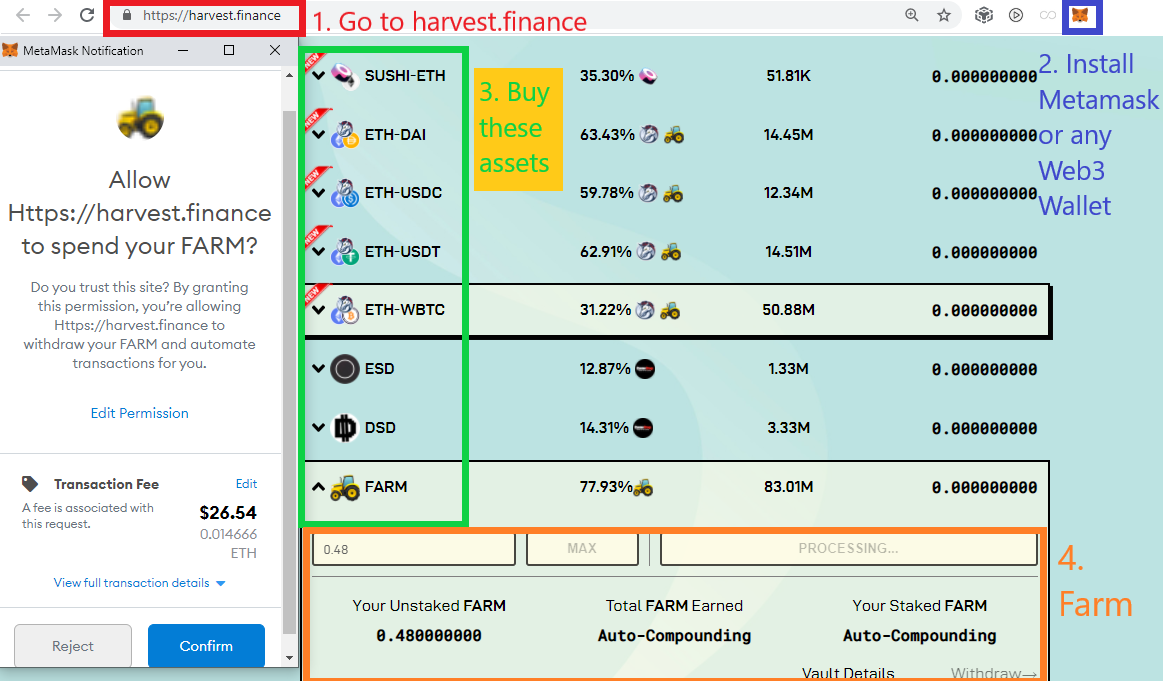The image size is (1163, 681).
Task: Click the 0.480000000 unstaked FARM balance
Action: [x=429, y=636]
